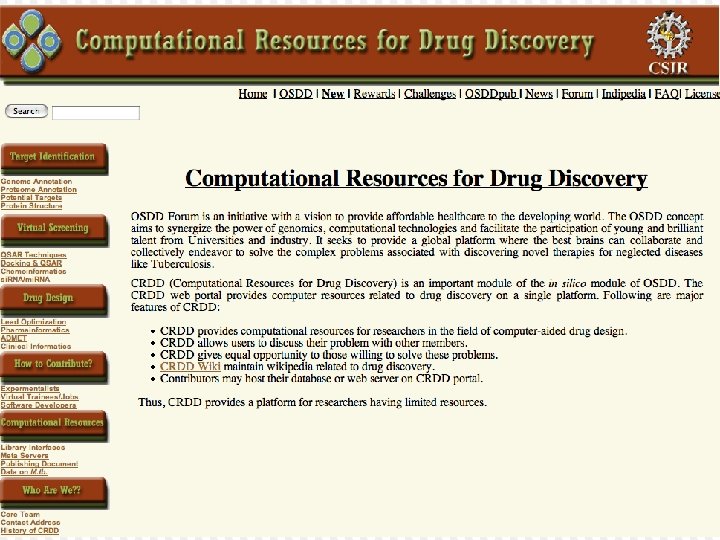
Task: Click the Computational Resources sidebar button
Action: (54, 425)
